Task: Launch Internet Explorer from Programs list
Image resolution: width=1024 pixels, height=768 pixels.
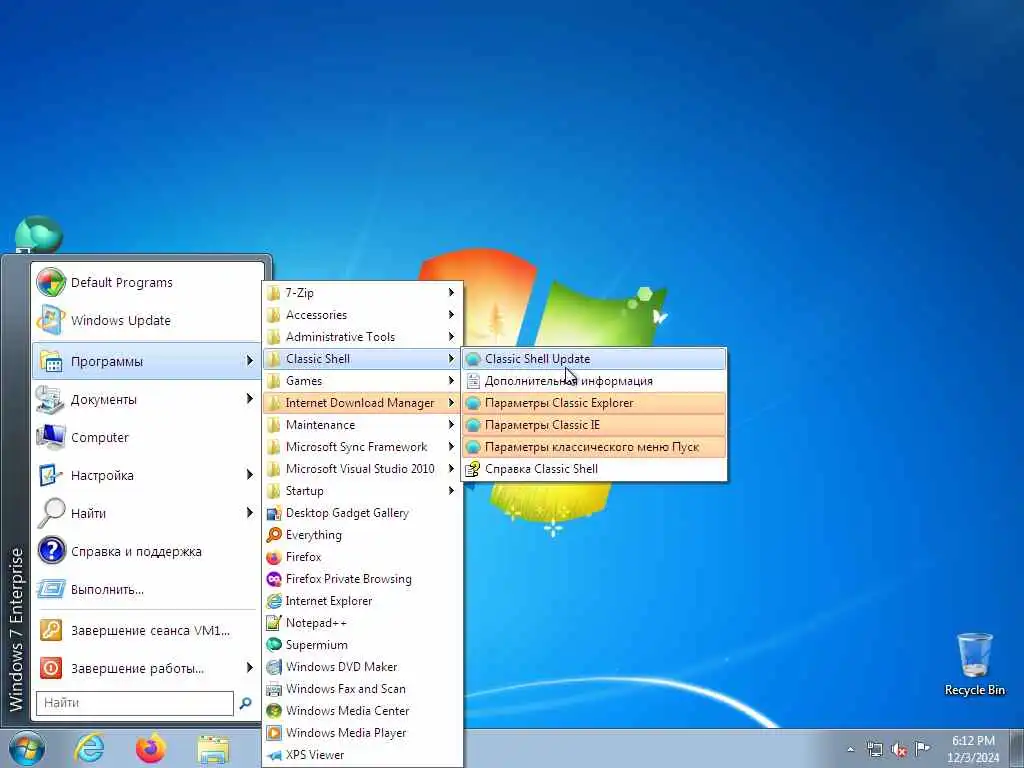Action: pos(363,601)
